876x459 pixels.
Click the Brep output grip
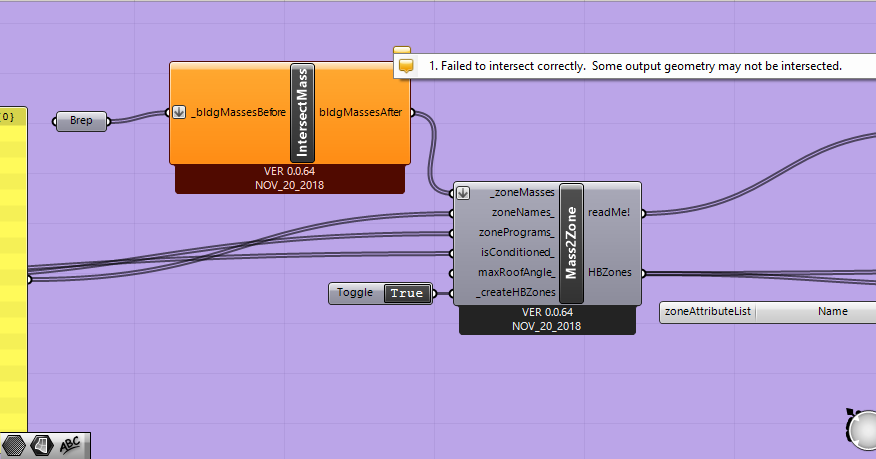108,121
